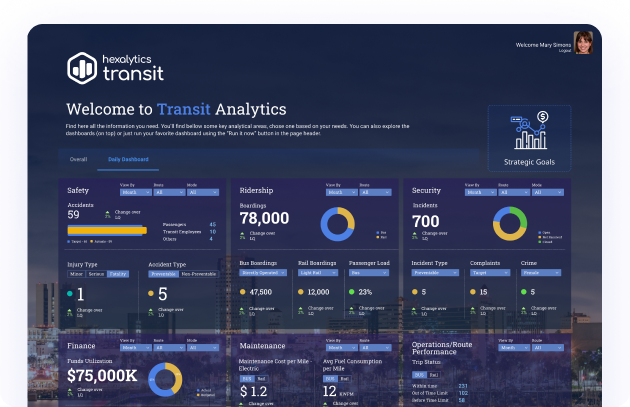Select Minor injury type toggle
630x407 pixels.
coord(76,272)
